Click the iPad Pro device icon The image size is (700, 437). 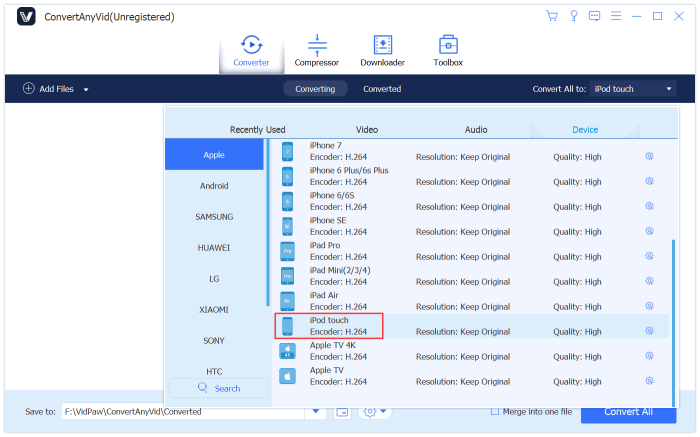click(288, 251)
